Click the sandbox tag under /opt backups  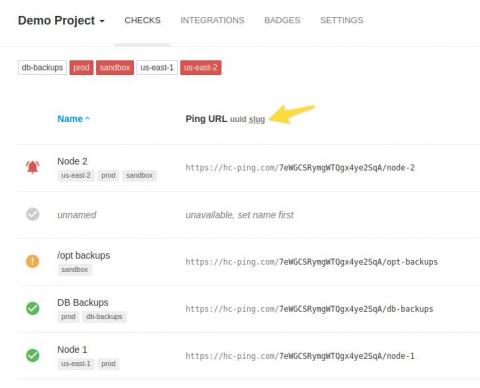[x=75, y=269]
